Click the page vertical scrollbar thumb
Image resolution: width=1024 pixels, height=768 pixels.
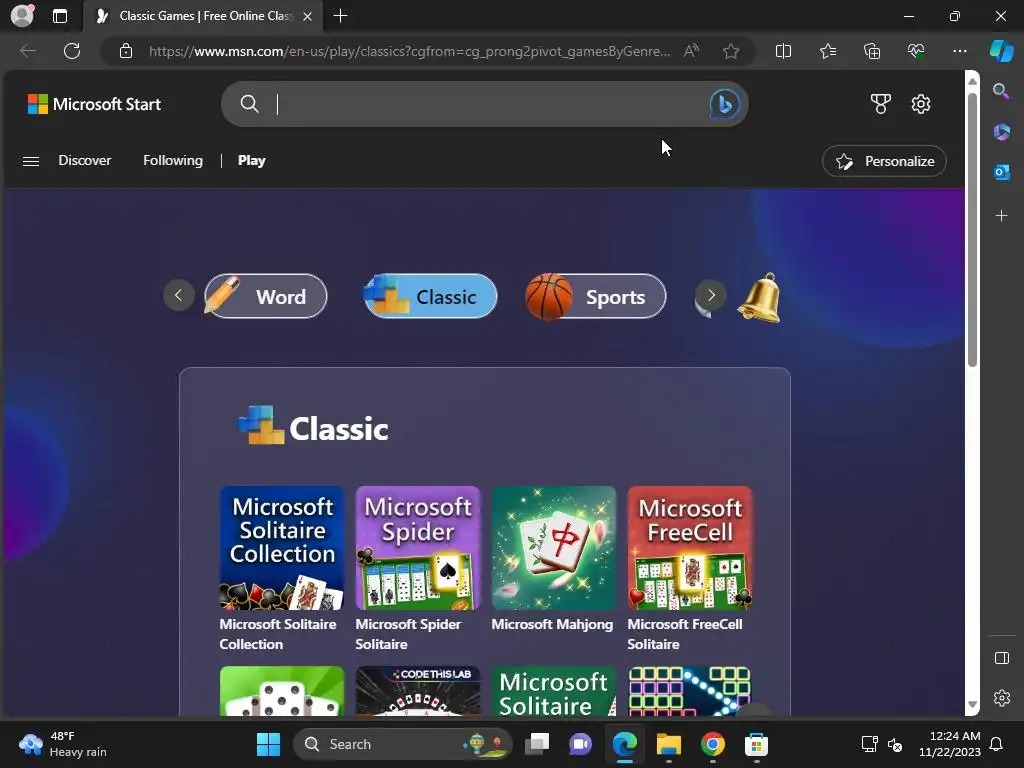[x=972, y=229]
